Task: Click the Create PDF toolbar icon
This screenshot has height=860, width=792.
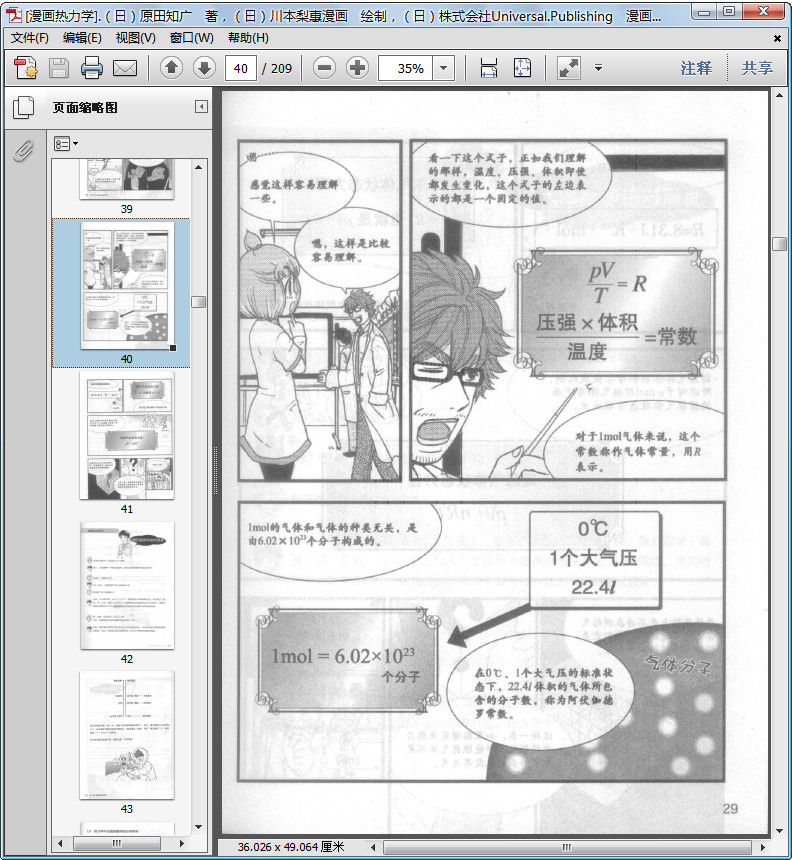Action: (25, 68)
